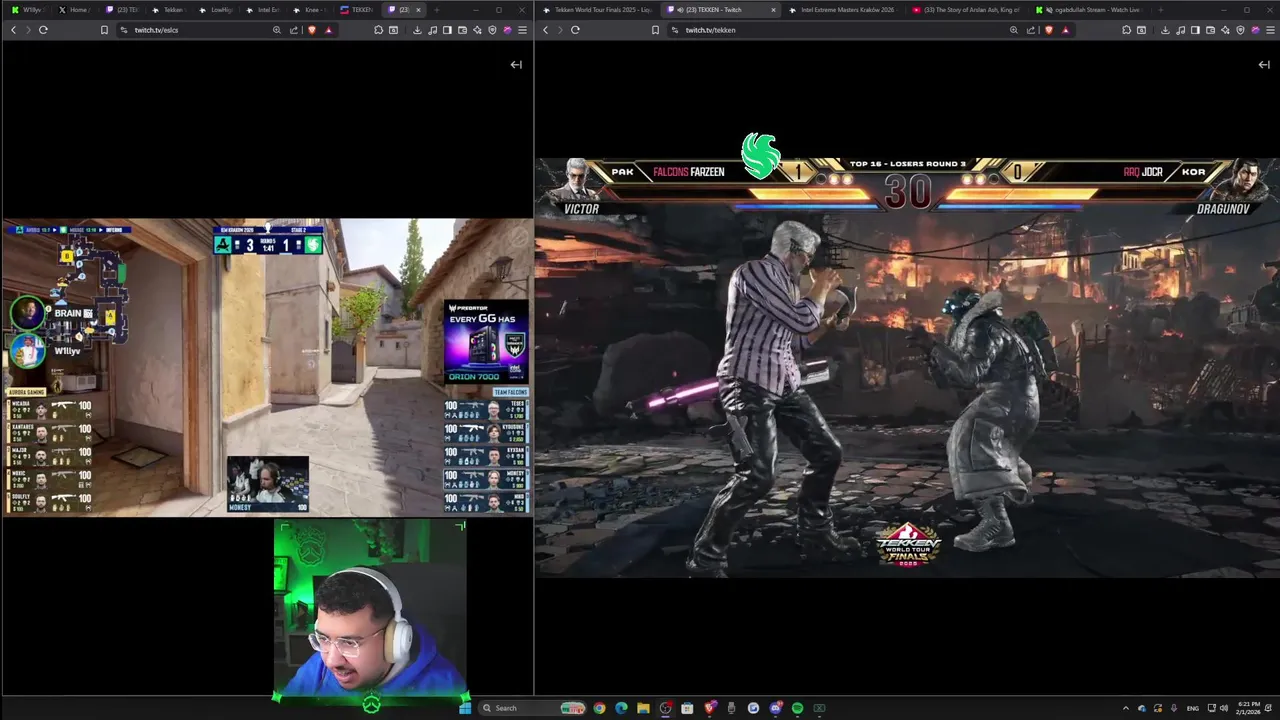Open File Explorer from the taskbar

(x=643, y=708)
